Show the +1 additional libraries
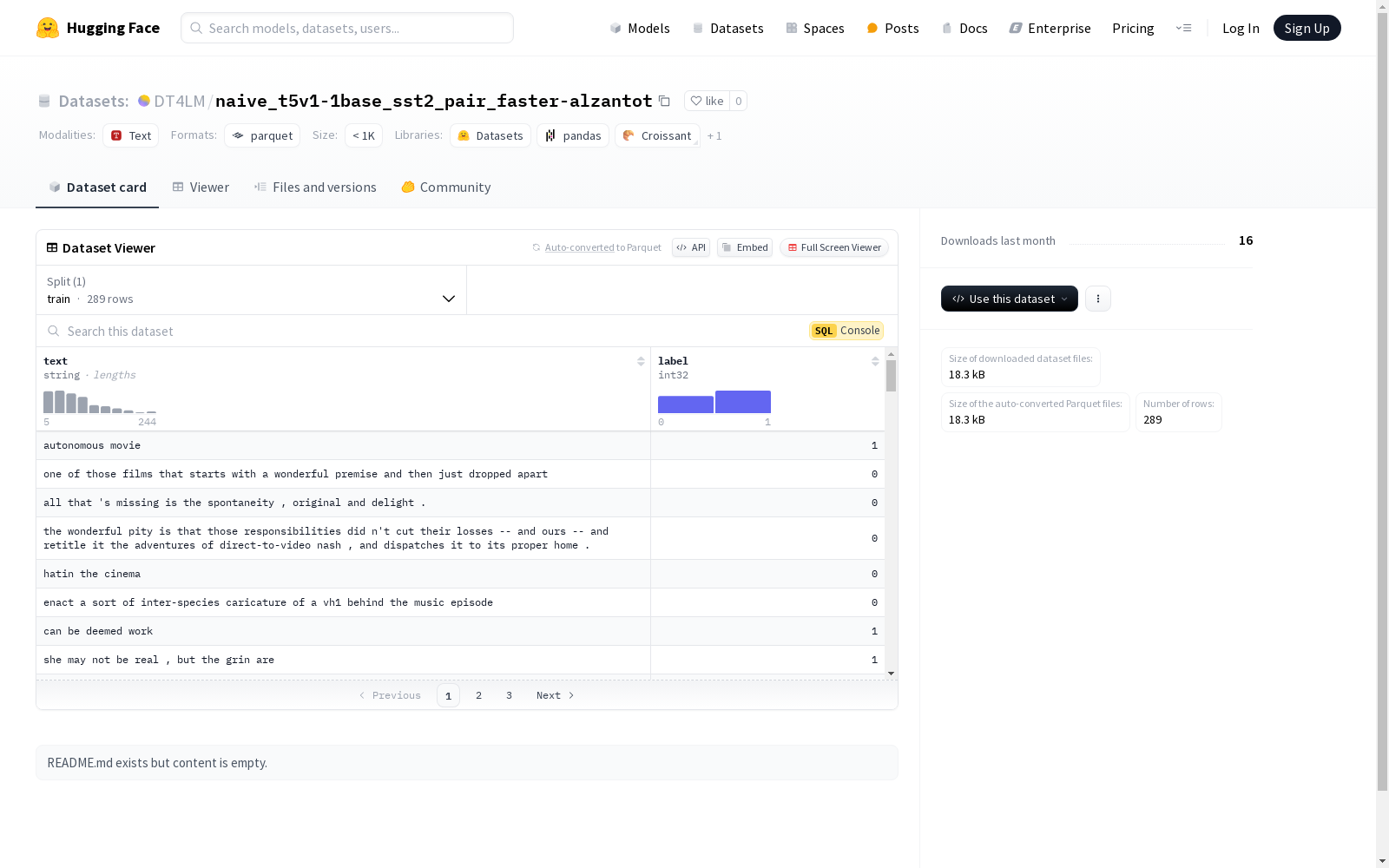The width and height of the screenshot is (1389, 868). [714, 135]
